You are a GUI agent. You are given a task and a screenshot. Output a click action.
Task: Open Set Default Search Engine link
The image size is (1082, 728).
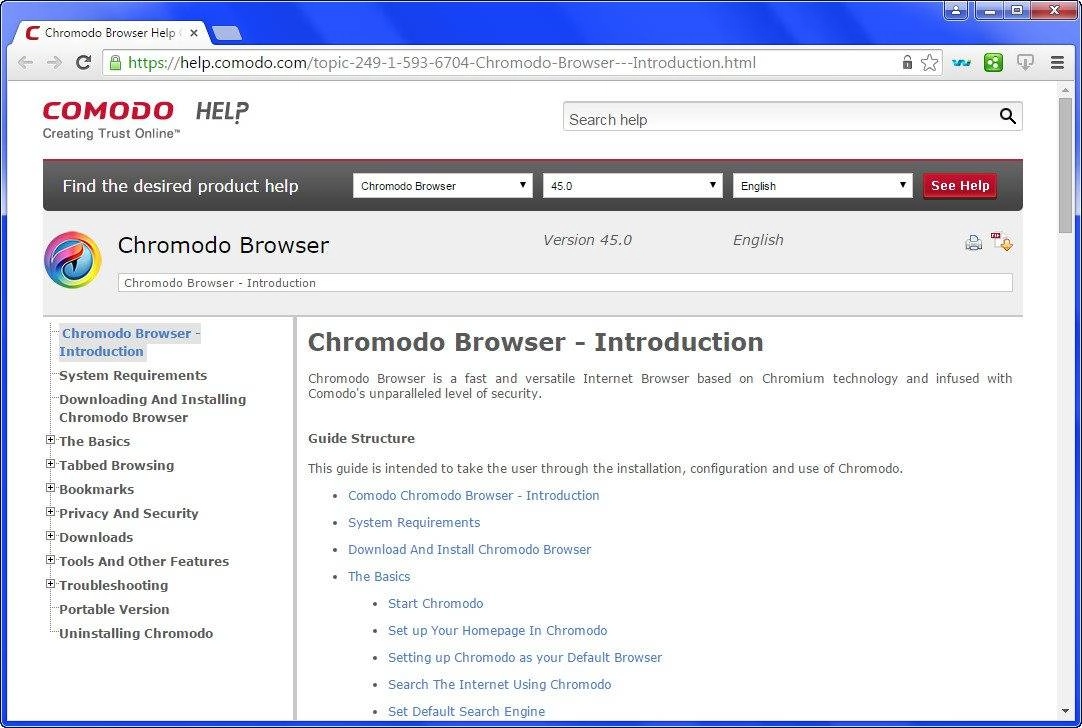(x=466, y=711)
